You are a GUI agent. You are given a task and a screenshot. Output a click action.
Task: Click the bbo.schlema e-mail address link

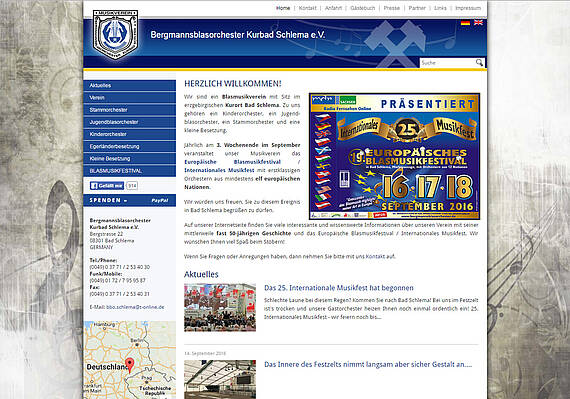135,307
